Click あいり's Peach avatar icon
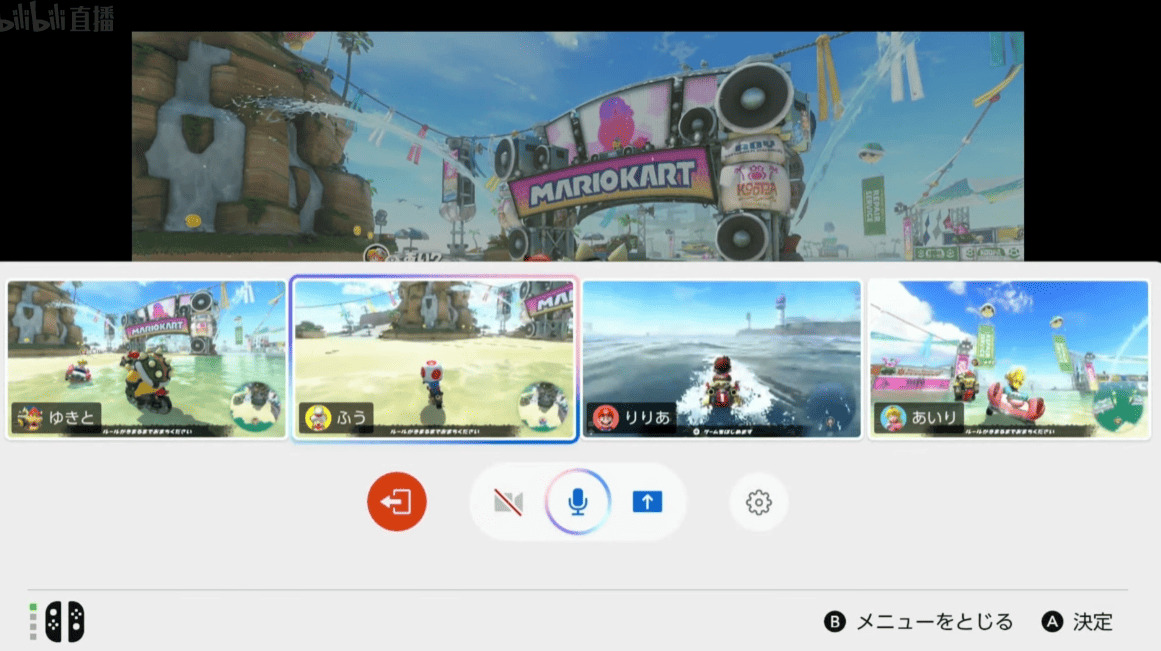Viewport: 1161px width, 651px height. click(893, 418)
